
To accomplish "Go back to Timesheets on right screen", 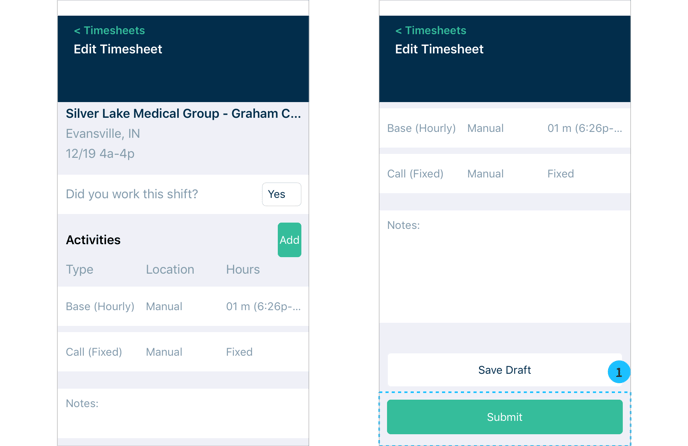I will coord(430,31).
